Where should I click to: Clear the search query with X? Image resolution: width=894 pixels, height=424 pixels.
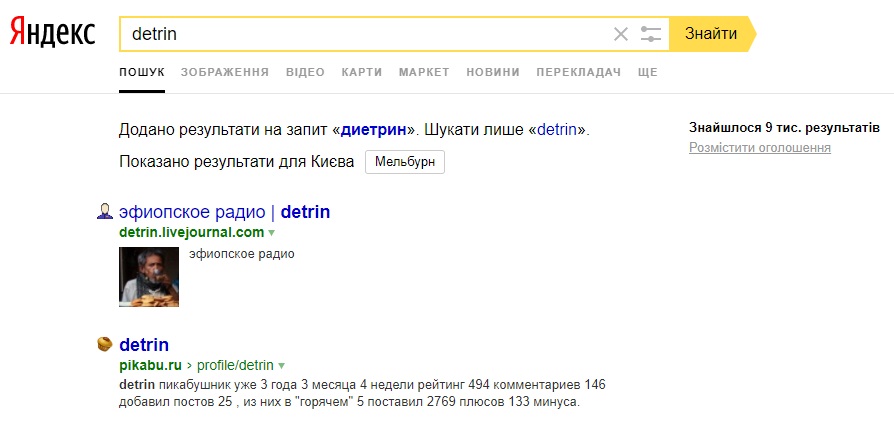[x=620, y=34]
